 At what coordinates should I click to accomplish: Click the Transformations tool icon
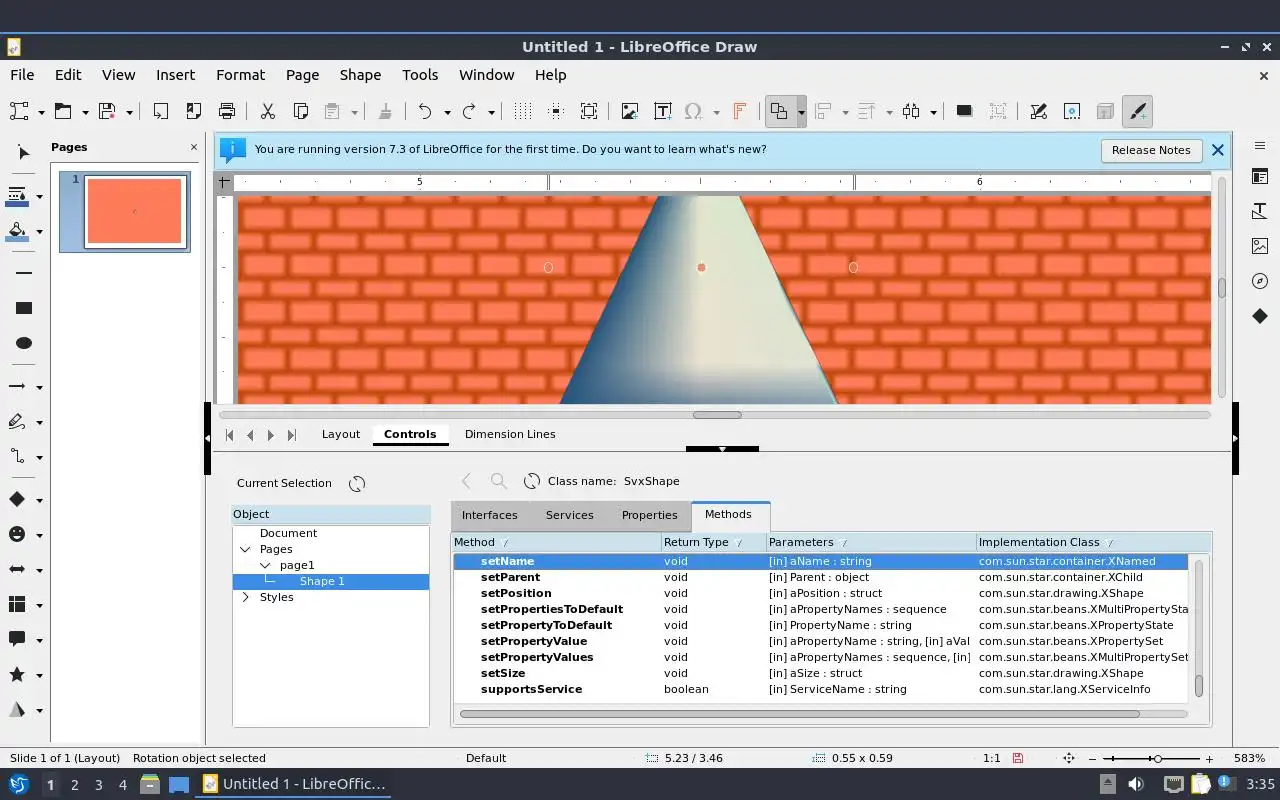tap(779, 111)
